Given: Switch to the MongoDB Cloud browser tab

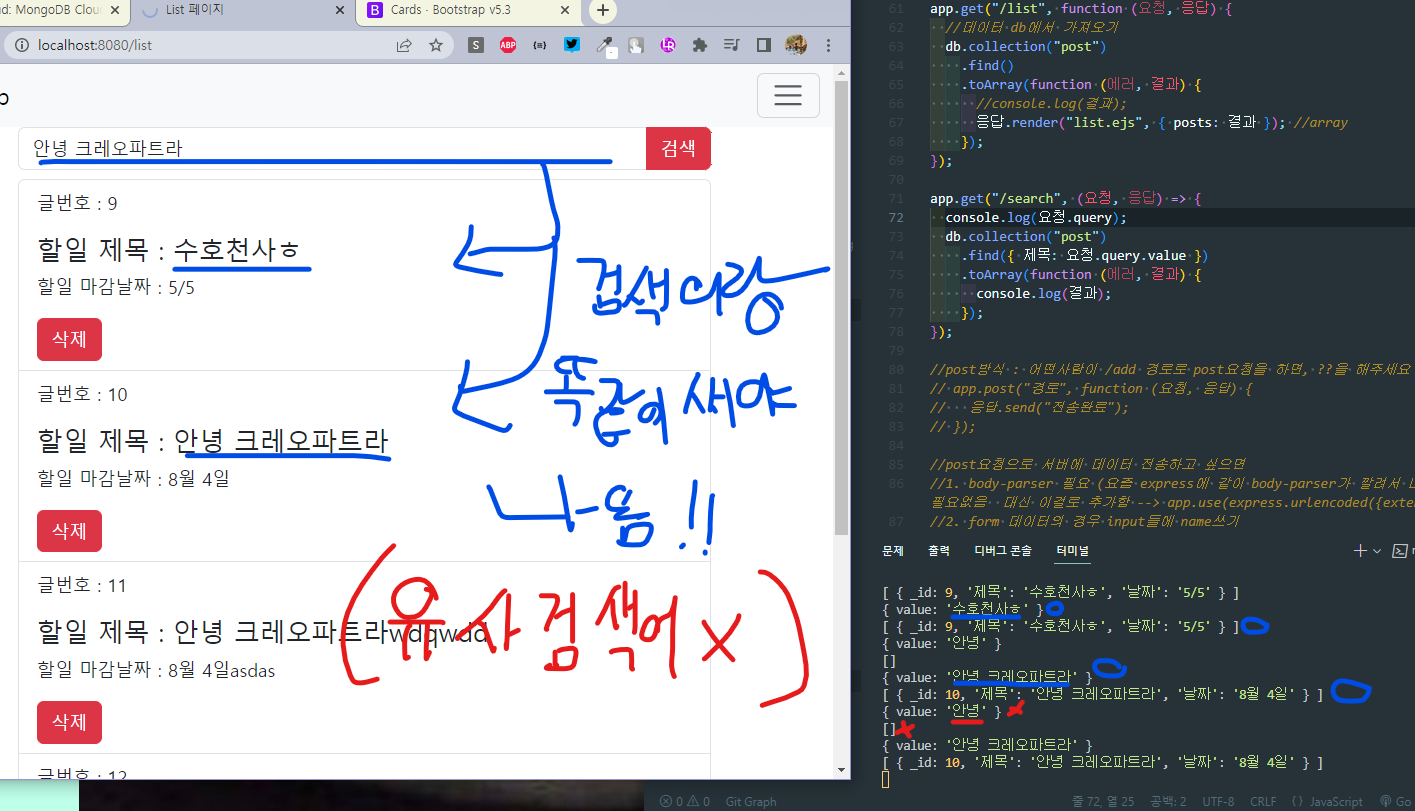Looking at the screenshot, I should click(62, 11).
